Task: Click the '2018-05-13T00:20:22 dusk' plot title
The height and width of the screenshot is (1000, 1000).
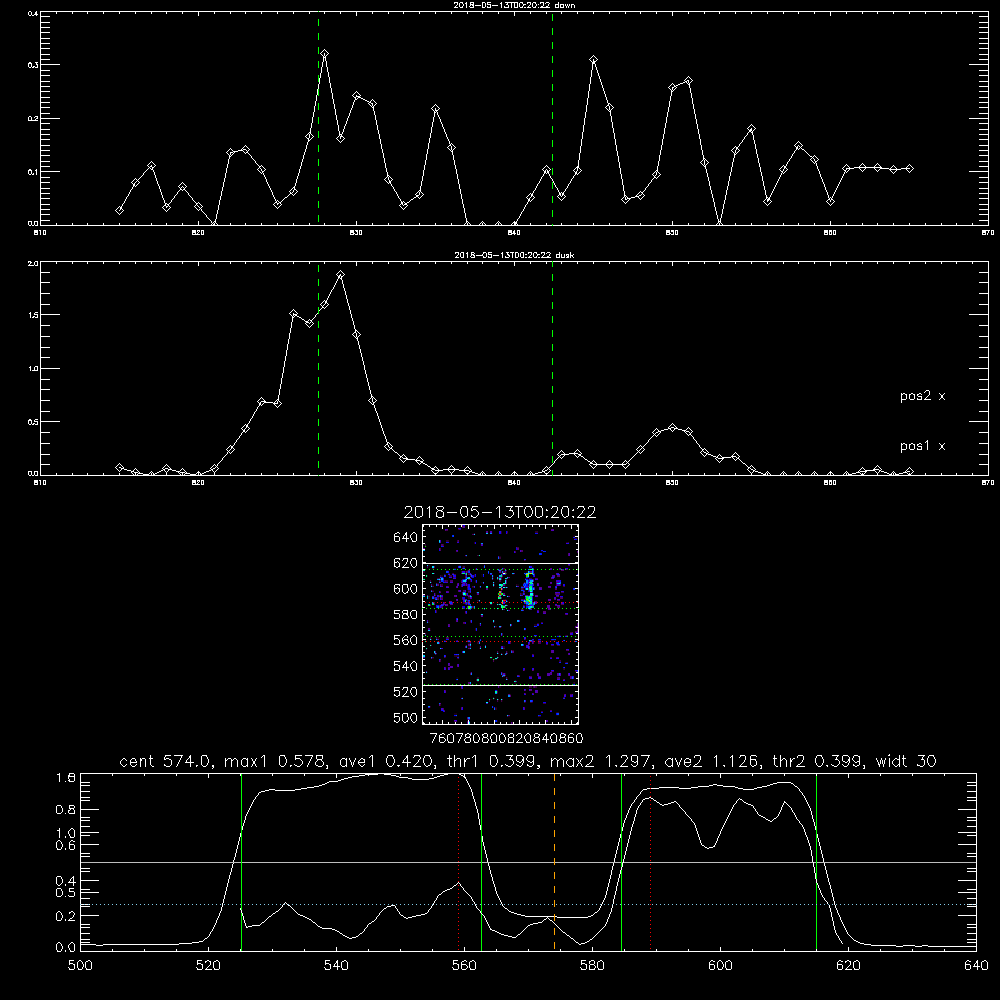Action: 514,255
